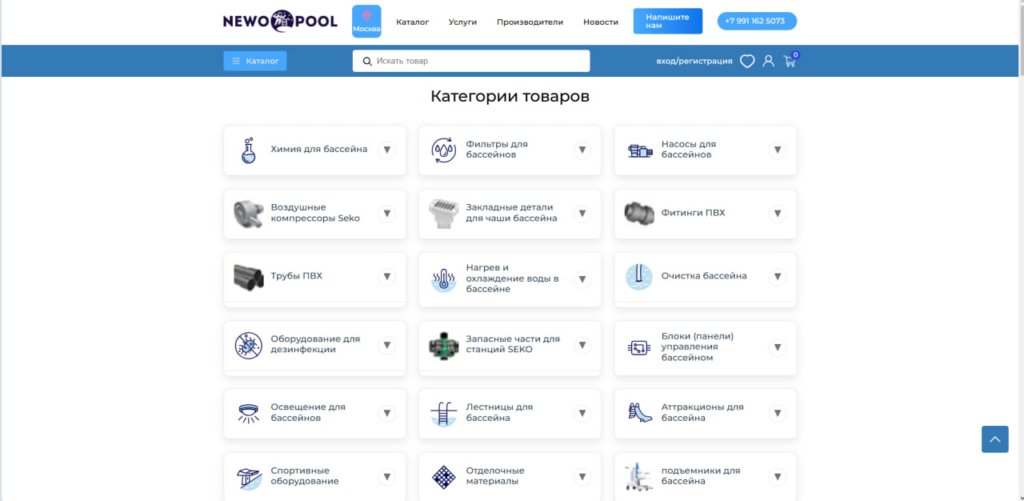Click the Очистка бассейна icon
This screenshot has height=501, width=1024.
639,277
